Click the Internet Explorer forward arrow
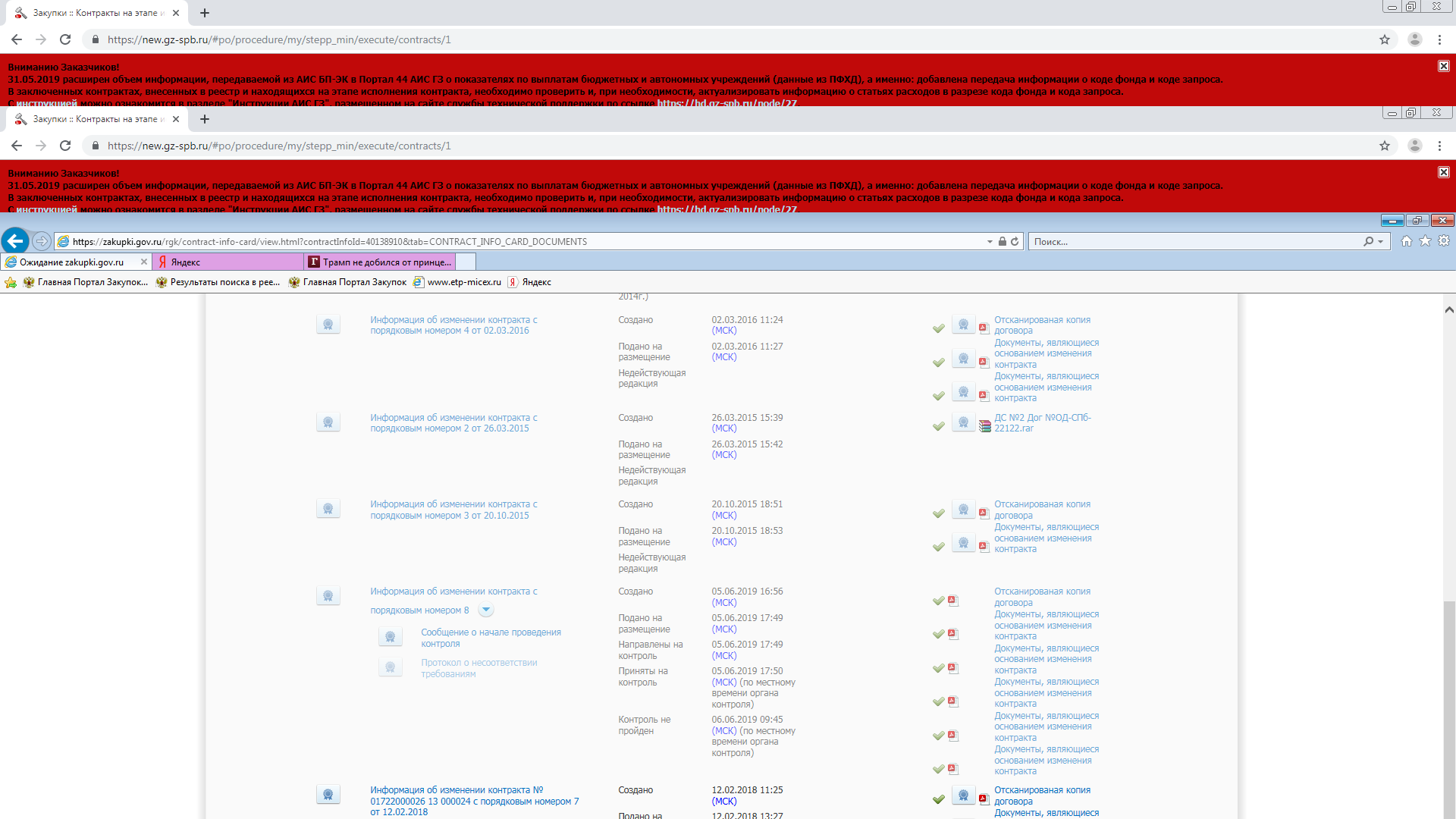The image size is (1456, 819). (x=42, y=241)
